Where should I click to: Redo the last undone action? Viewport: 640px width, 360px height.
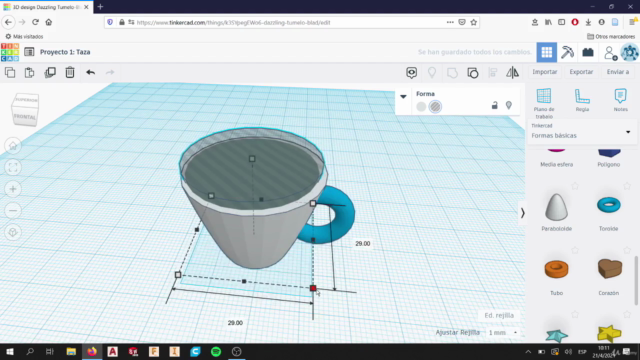click(110, 72)
